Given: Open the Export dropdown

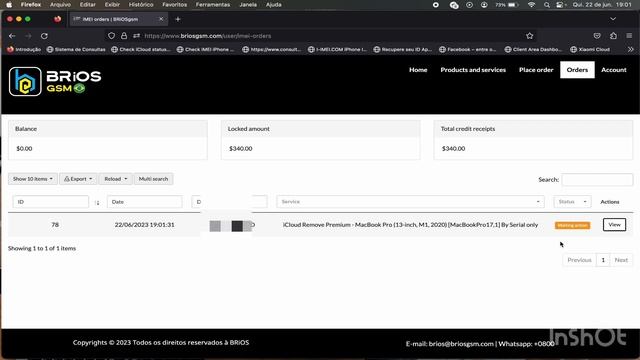Looking at the screenshot, I should (78, 179).
